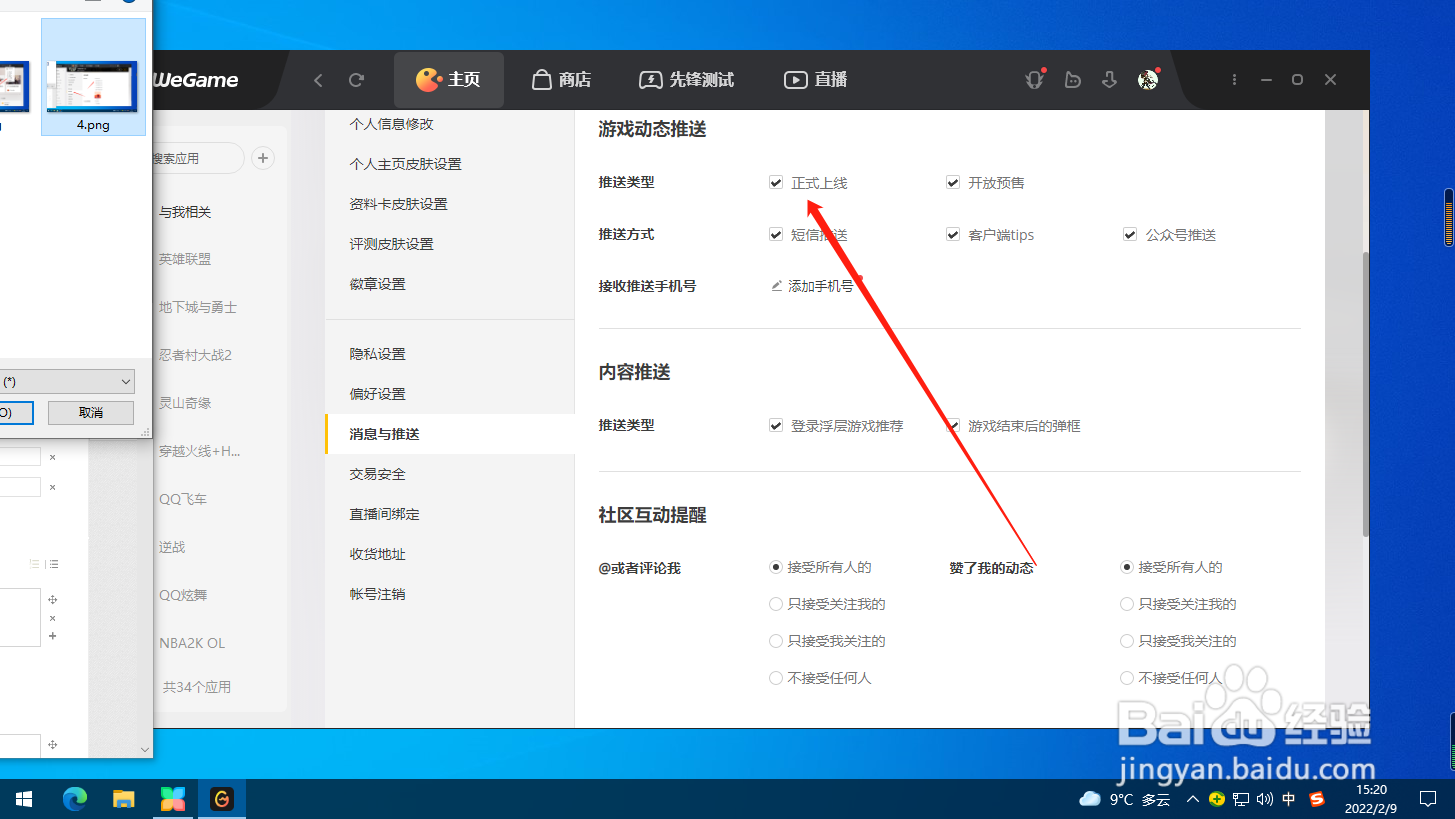Open the WeGame notifications trophy icon

click(x=1035, y=79)
